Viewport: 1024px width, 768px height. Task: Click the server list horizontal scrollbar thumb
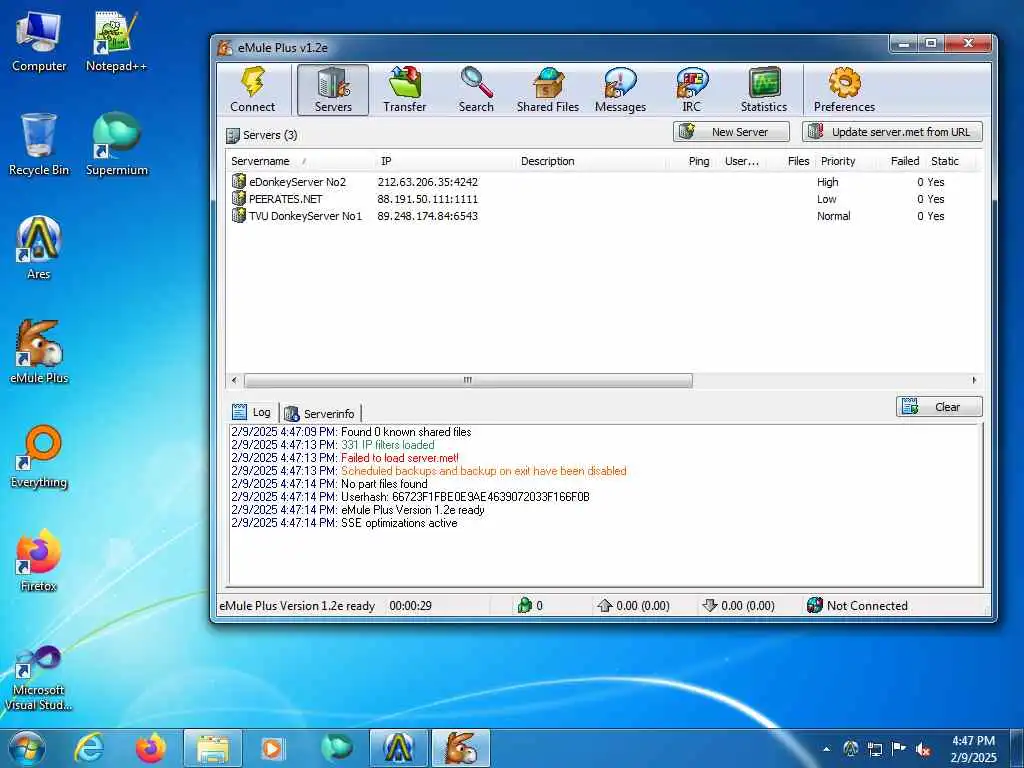point(468,380)
